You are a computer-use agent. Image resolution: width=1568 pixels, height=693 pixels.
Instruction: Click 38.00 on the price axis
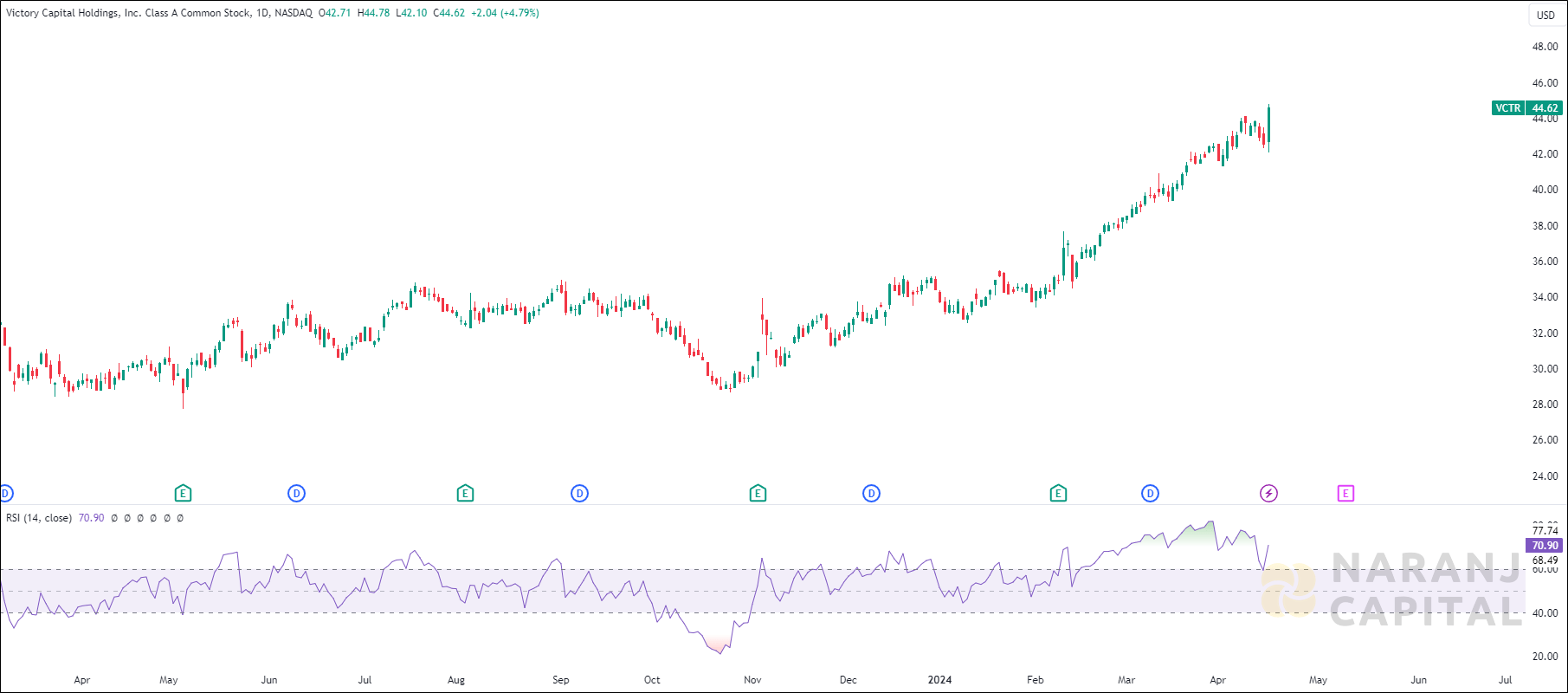[1545, 226]
